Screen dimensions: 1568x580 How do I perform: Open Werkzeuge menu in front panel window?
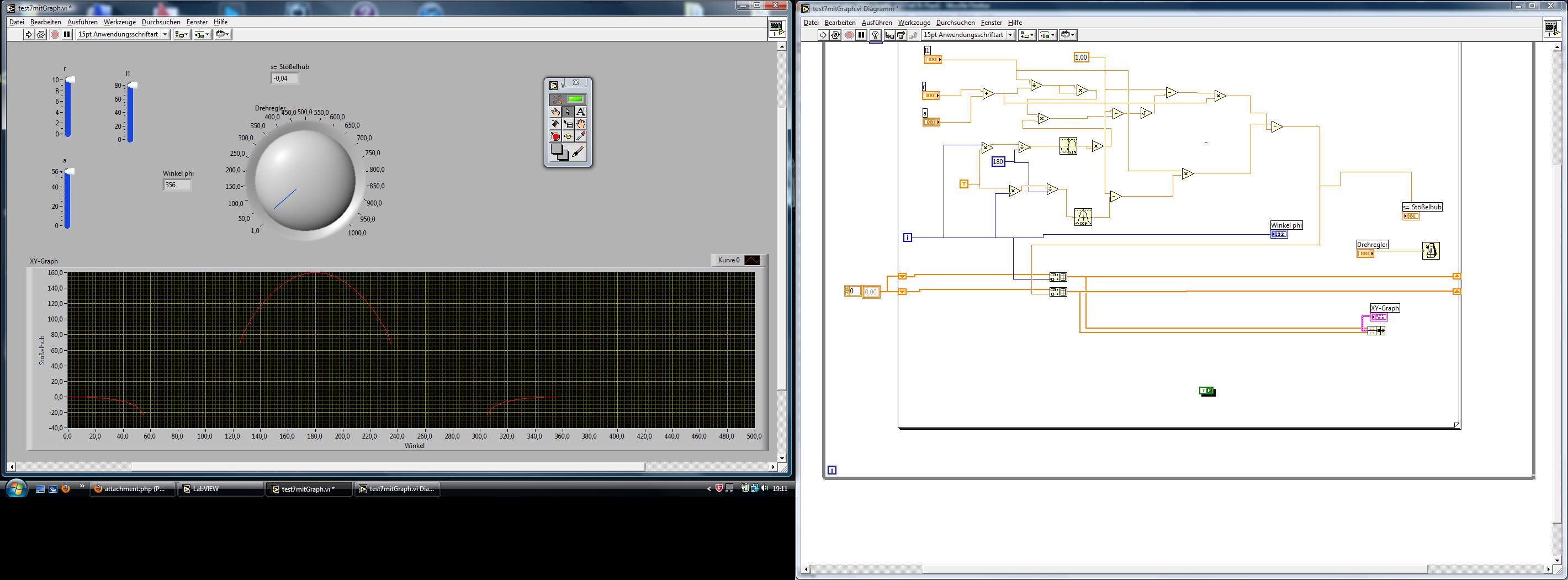[119, 22]
